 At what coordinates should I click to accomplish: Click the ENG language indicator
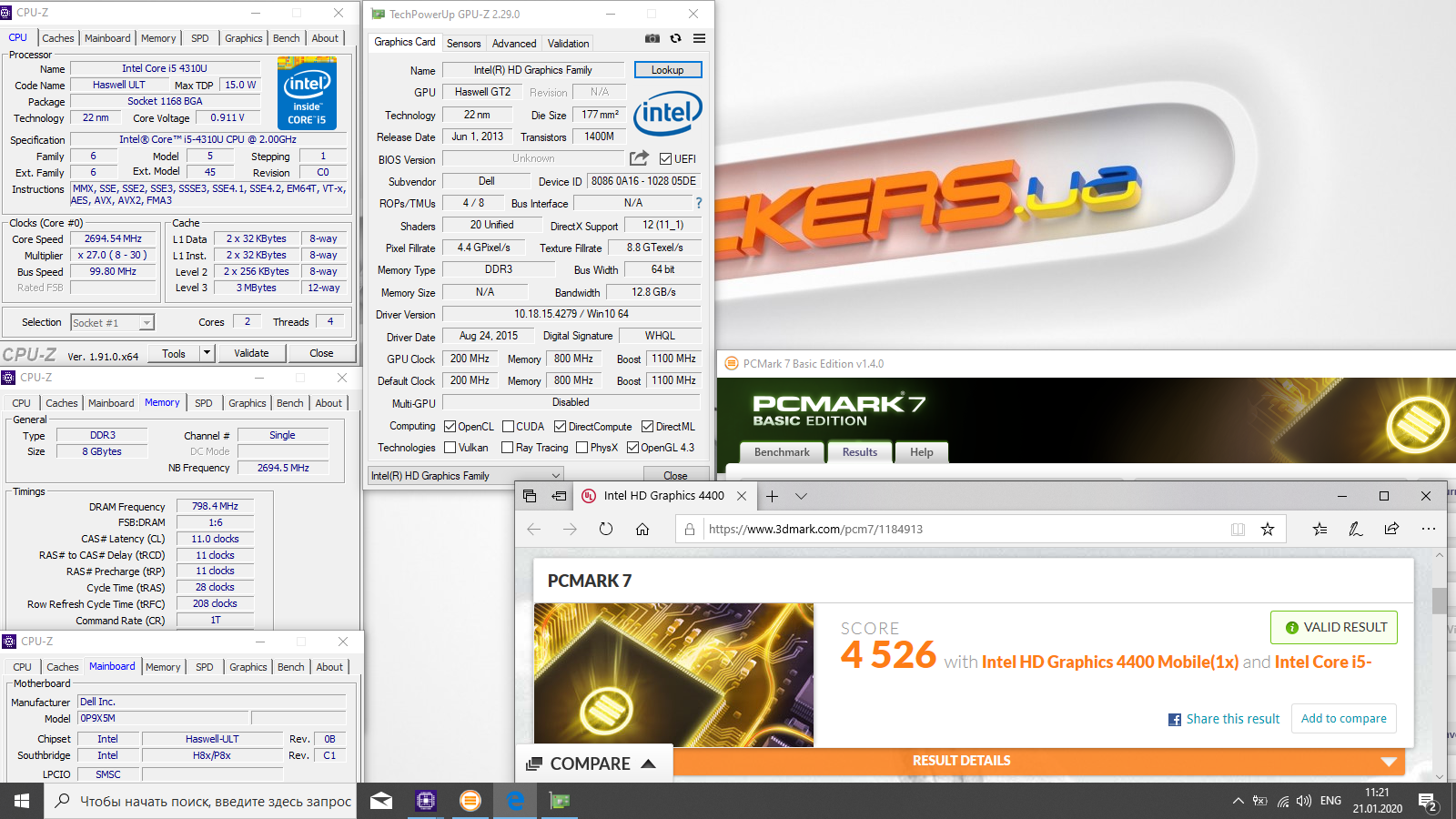tap(1330, 801)
